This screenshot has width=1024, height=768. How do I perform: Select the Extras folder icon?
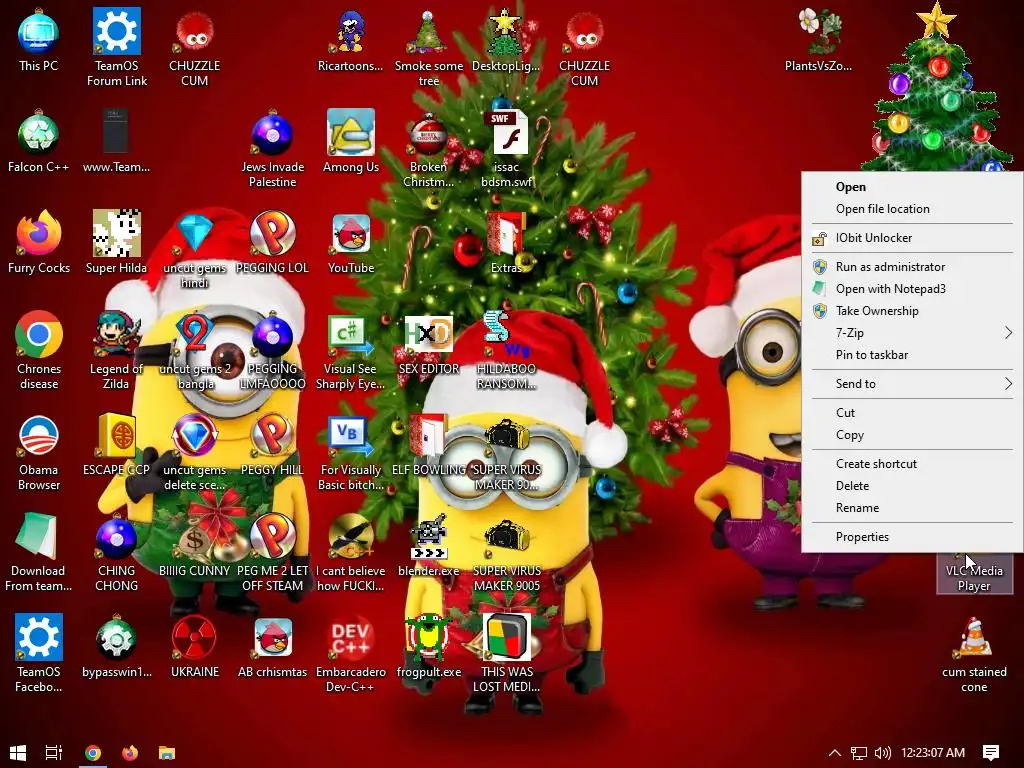coord(506,242)
